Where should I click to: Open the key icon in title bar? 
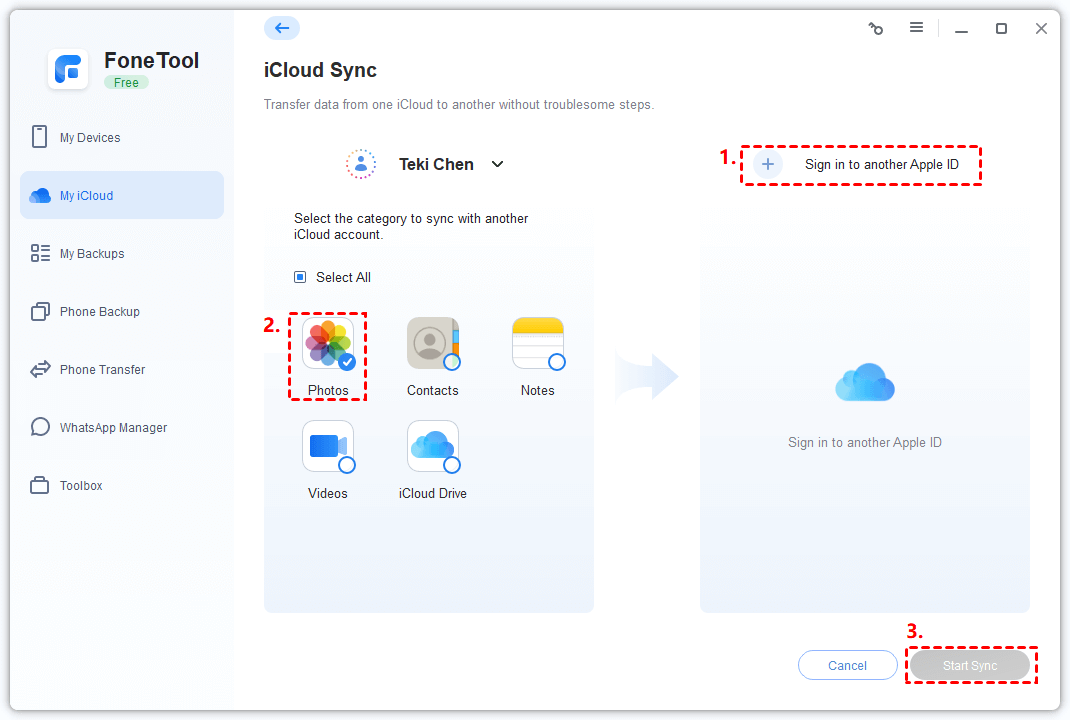(x=876, y=29)
